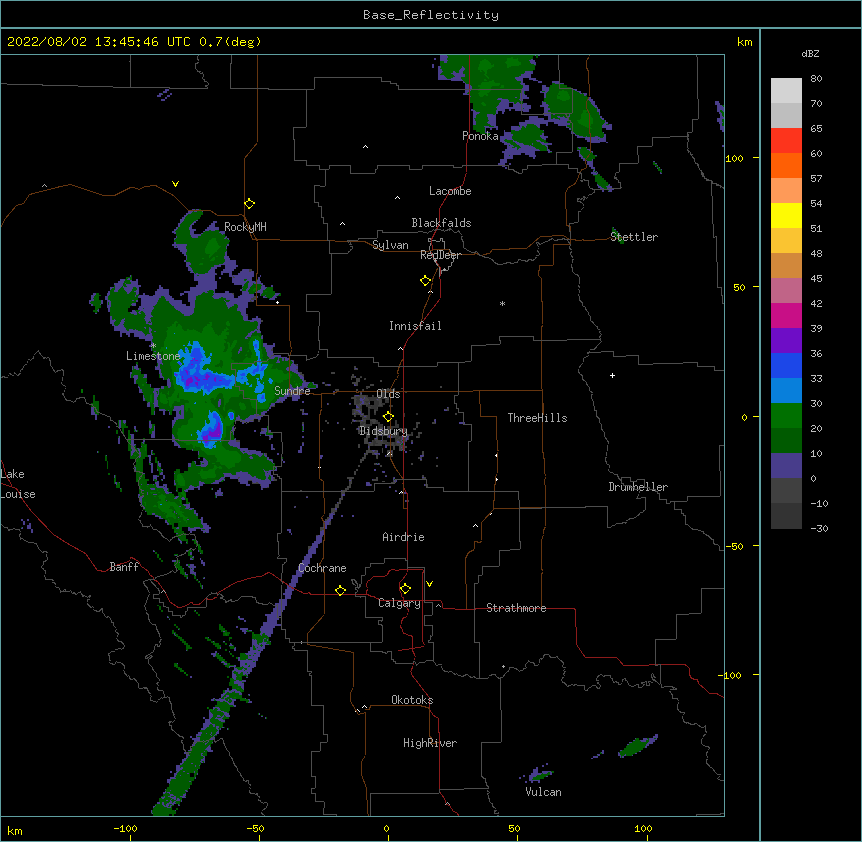Click the -50 tick on bottom axis
This screenshot has width=862, height=842.
point(255,829)
